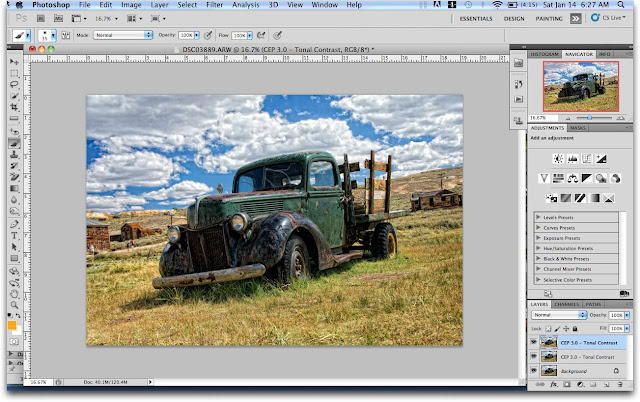The width and height of the screenshot is (640, 402).
Task: Click the white background color swatch
Action: 18,331
